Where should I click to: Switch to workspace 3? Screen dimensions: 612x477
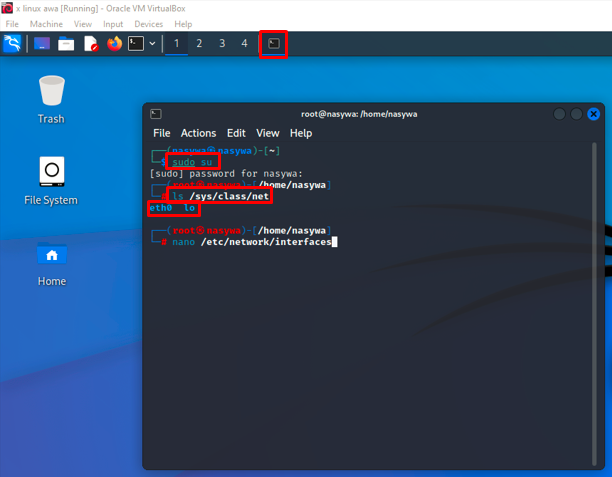tap(222, 43)
